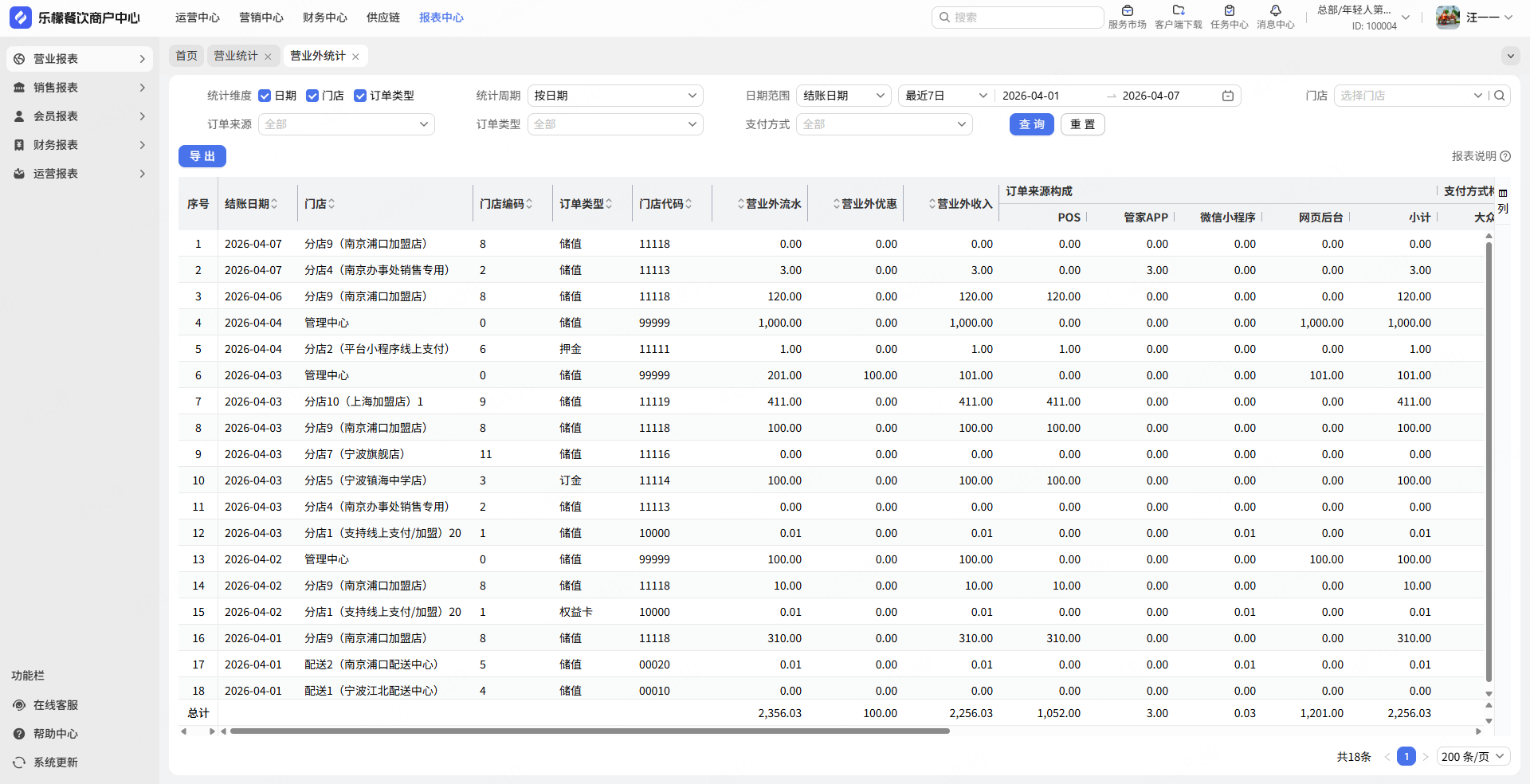Screen dimensions: 1530x784
Task: Open the 财务中心 top menu
Action: pos(324,18)
